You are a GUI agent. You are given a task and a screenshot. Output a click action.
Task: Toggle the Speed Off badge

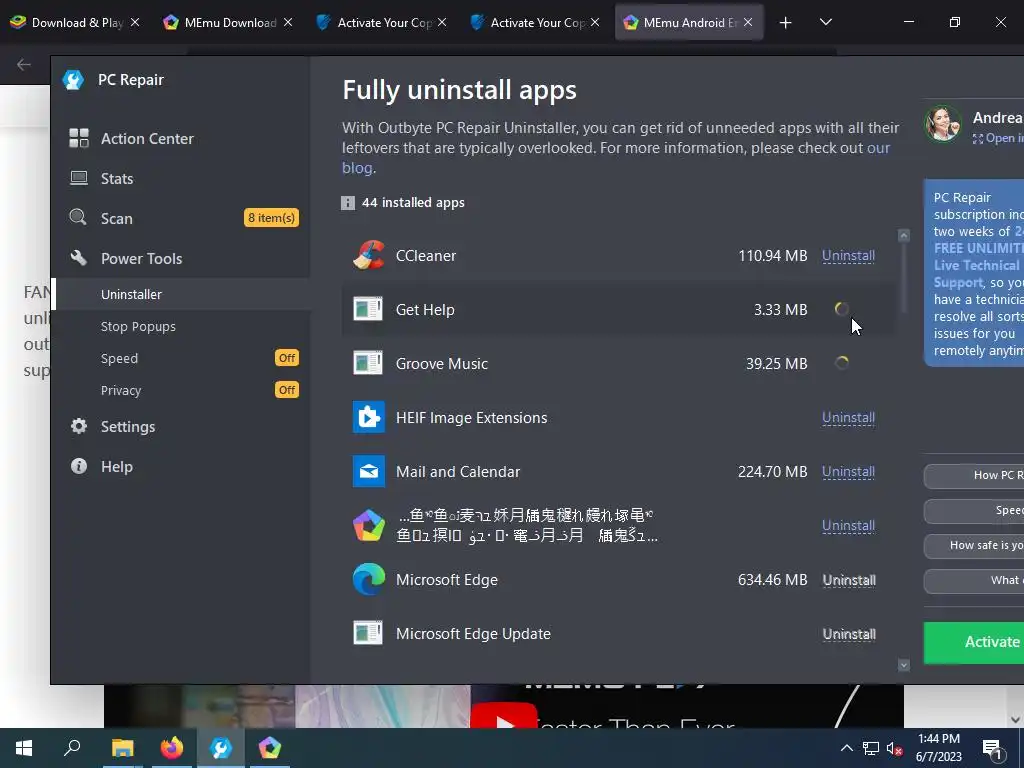pos(287,358)
